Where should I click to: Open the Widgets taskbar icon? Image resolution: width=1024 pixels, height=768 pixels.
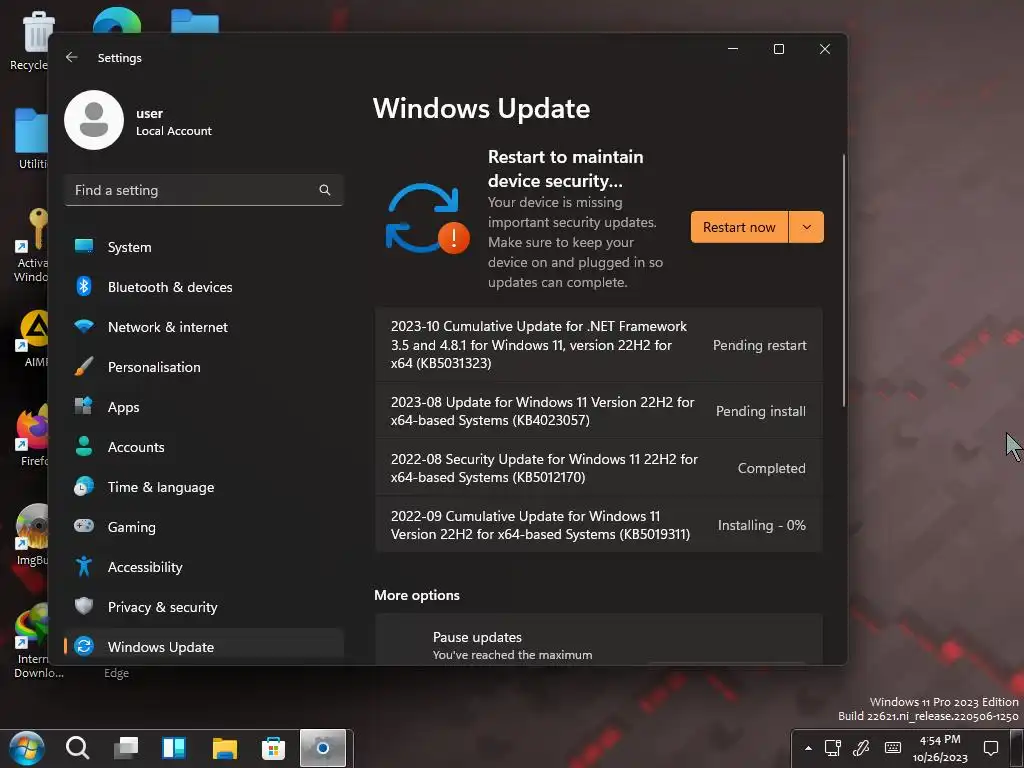click(174, 748)
